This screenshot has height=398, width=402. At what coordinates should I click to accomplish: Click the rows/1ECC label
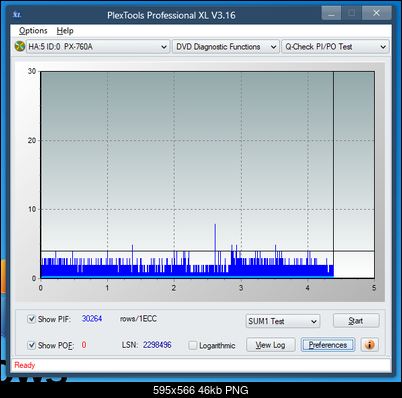138,319
